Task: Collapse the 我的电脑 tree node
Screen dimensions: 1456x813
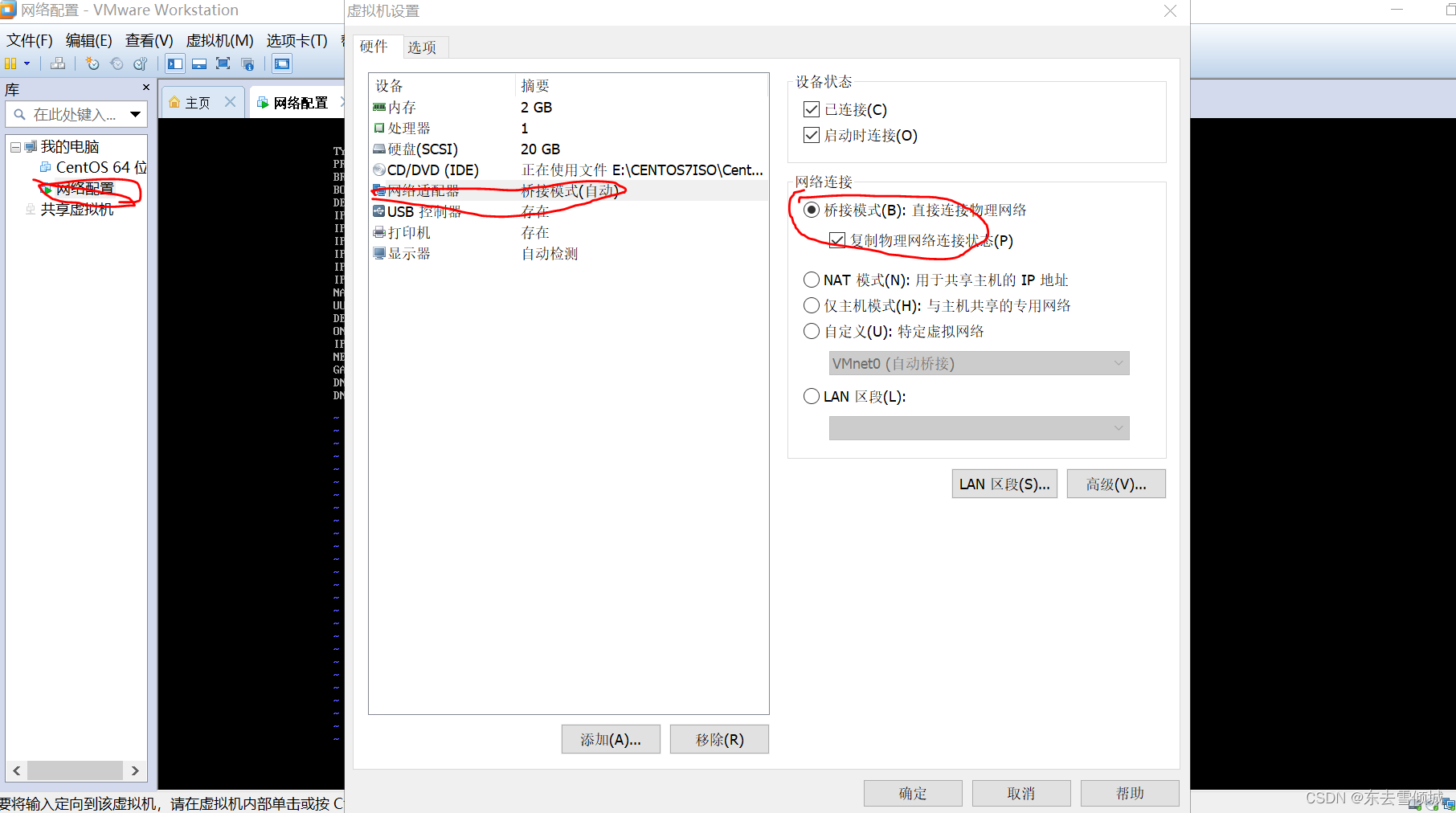Action: 15,147
